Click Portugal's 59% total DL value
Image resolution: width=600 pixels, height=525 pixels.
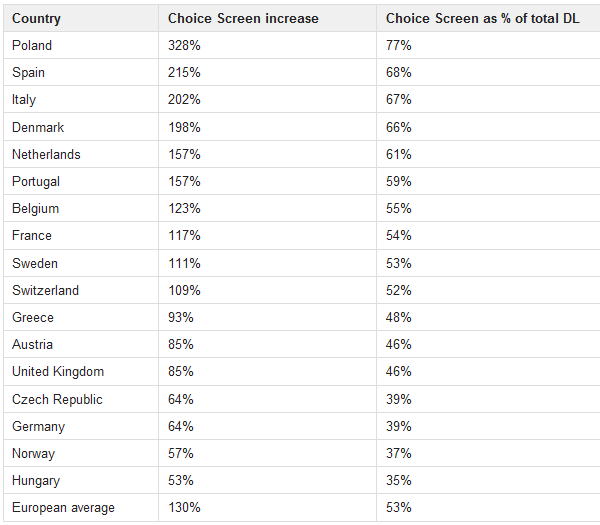(398, 181)
